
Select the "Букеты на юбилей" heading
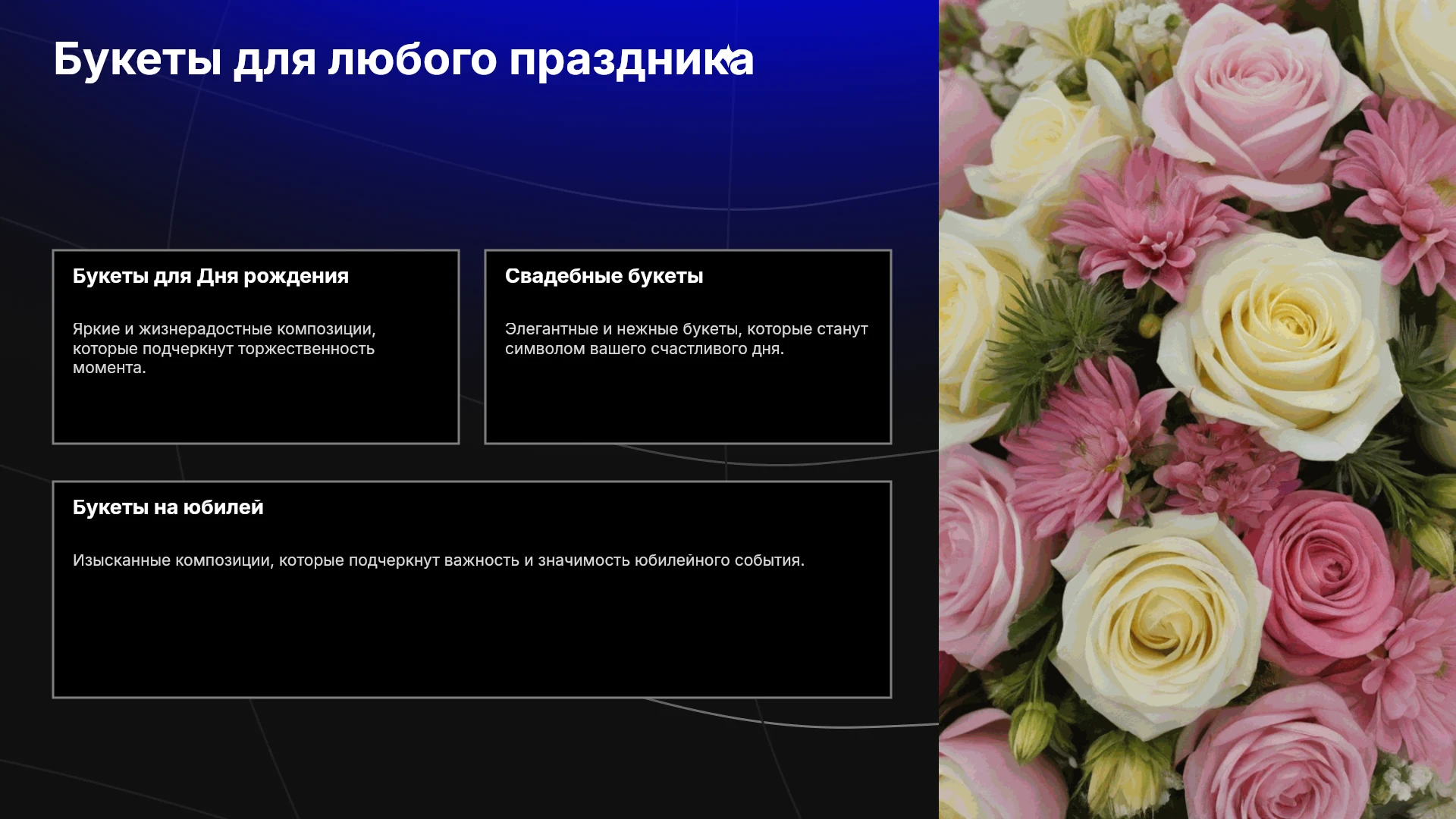(168, 507)
